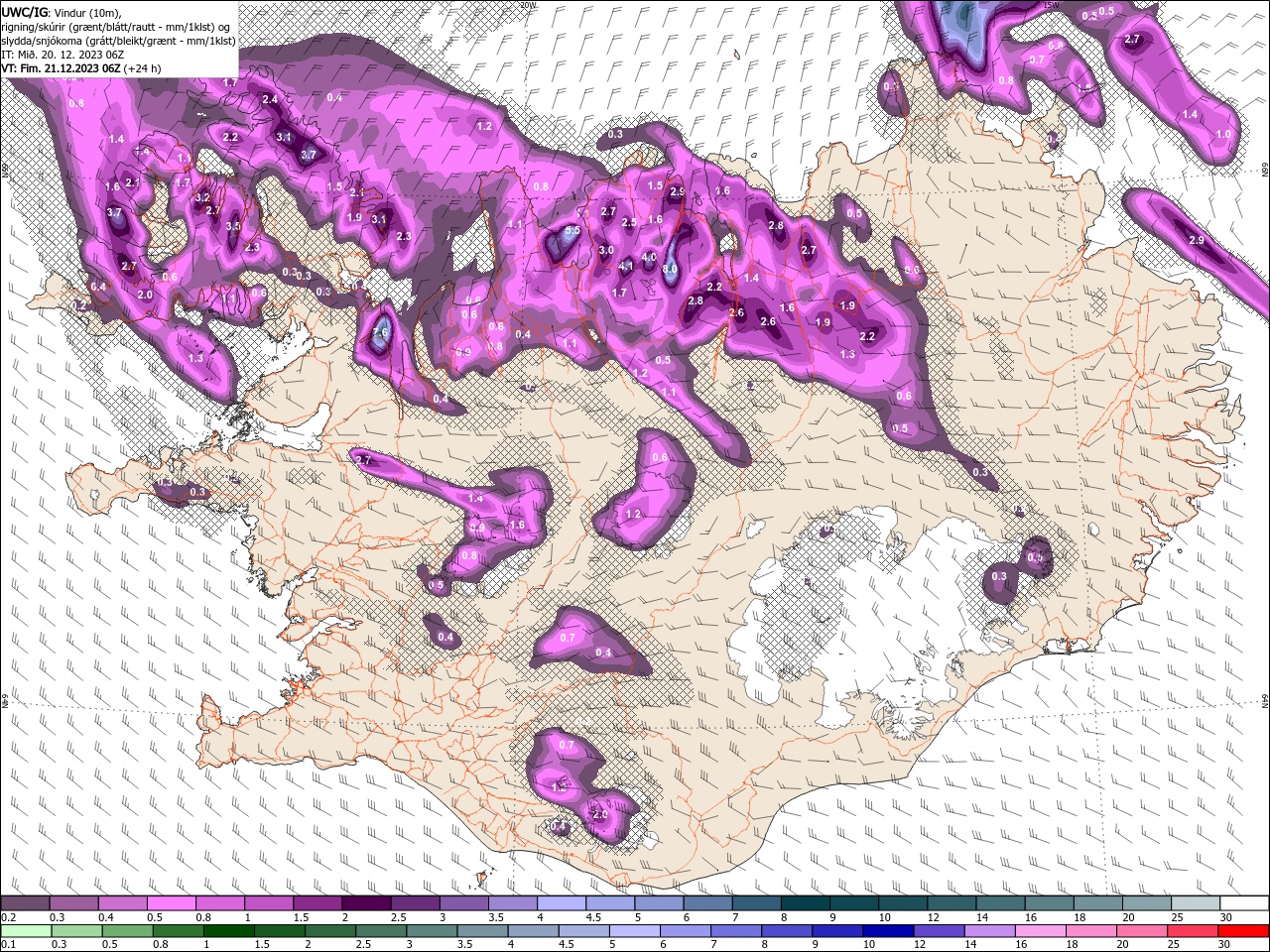Click the 1 darkest green swatch in the bottom legend row

(x=228, y=931)
